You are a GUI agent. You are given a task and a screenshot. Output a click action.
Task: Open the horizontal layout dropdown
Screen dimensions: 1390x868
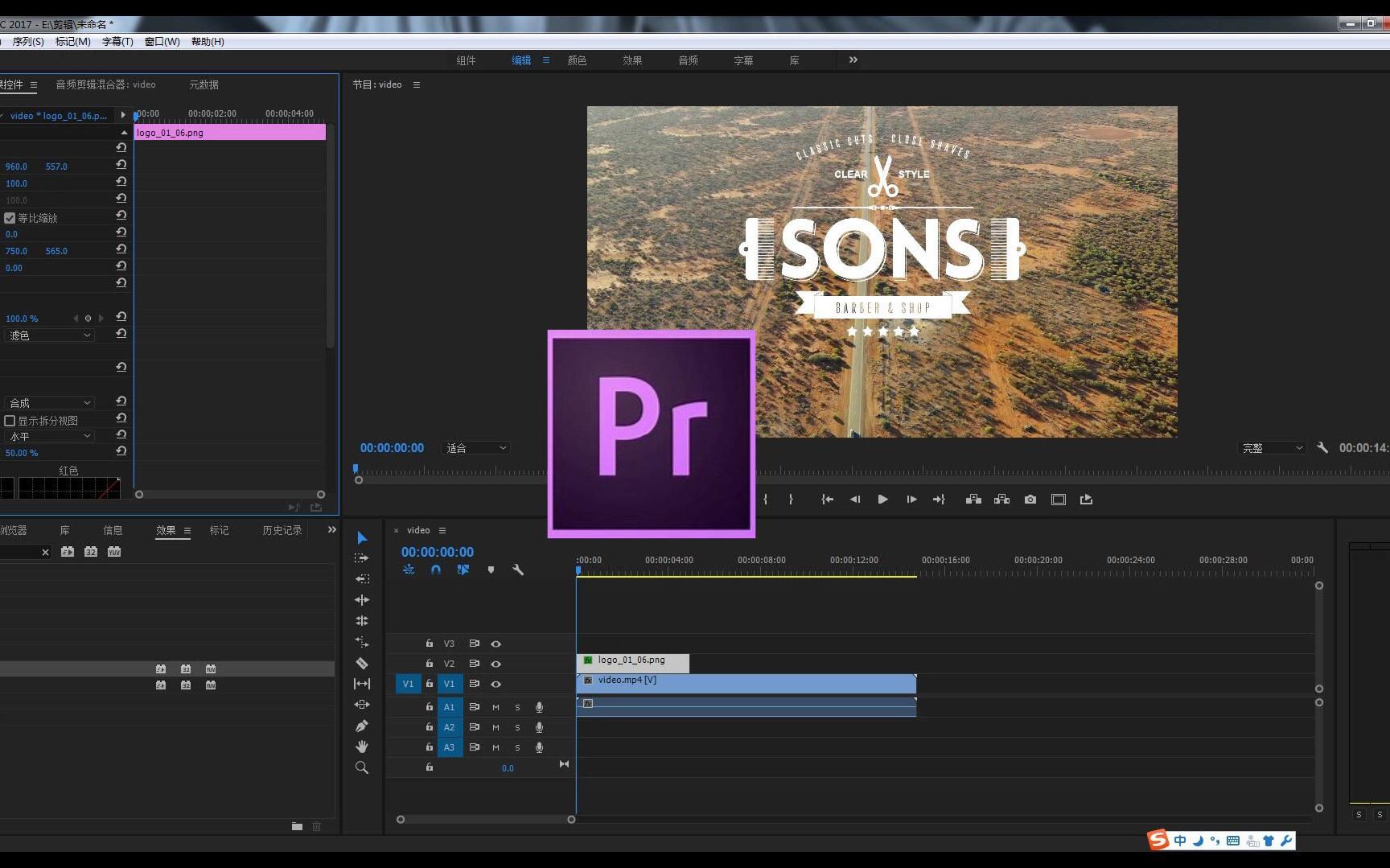(50, 436)
